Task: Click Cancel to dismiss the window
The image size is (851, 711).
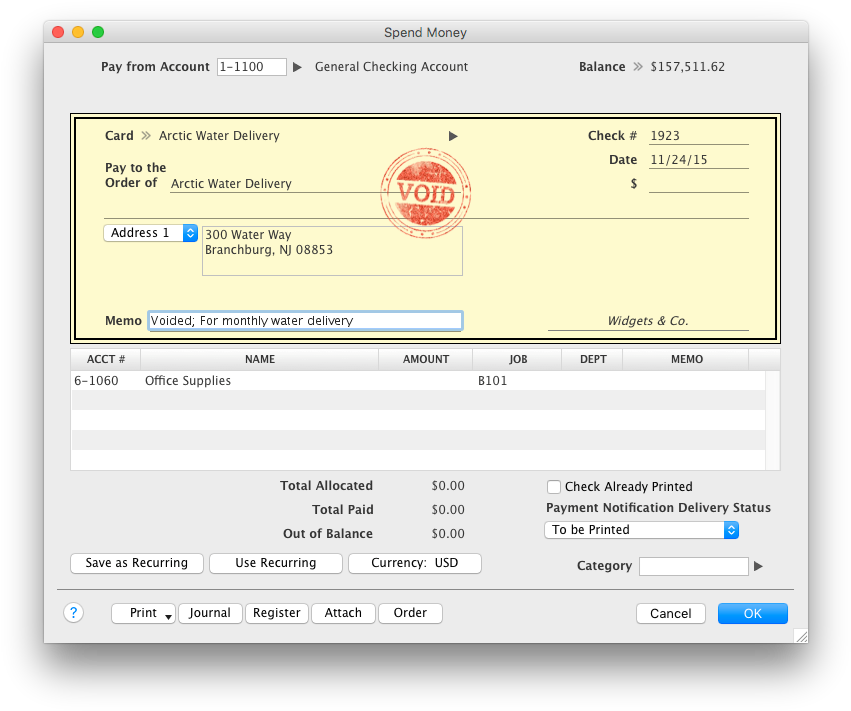Action: pos(670,614)
